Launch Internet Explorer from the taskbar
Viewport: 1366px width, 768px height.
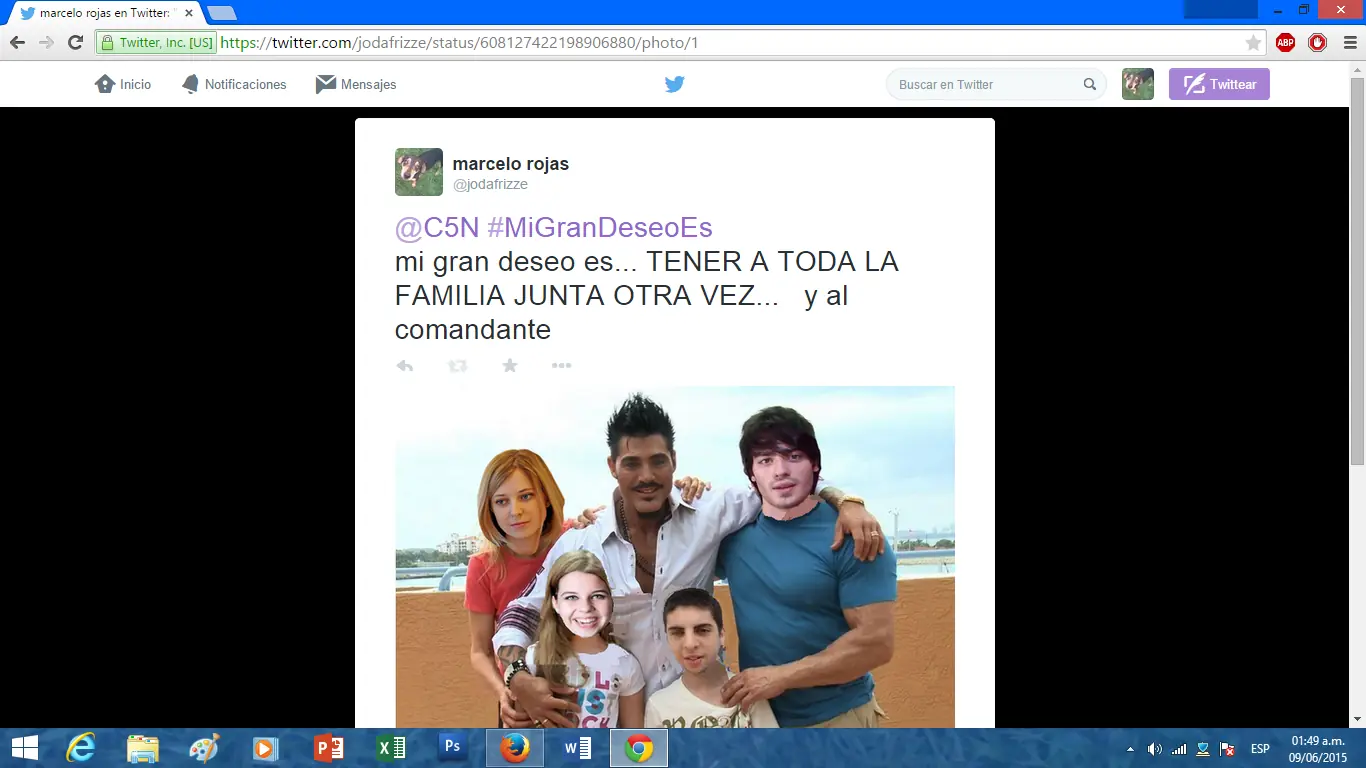(80, 748)
